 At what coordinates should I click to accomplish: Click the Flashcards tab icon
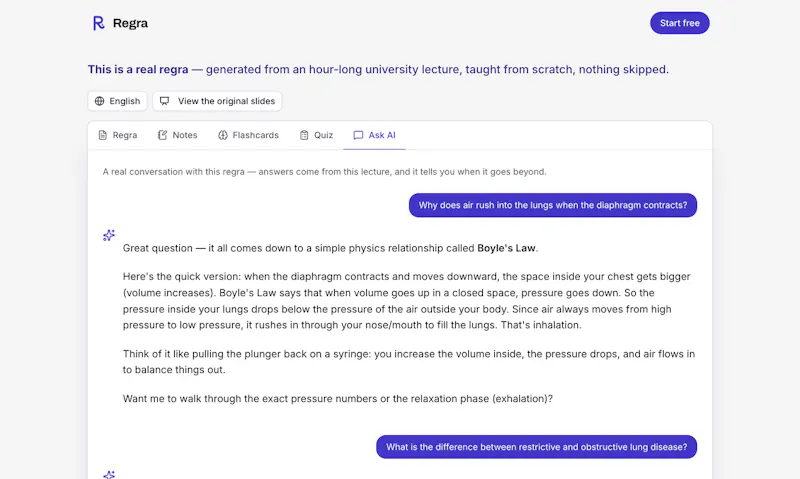(222, 135)
